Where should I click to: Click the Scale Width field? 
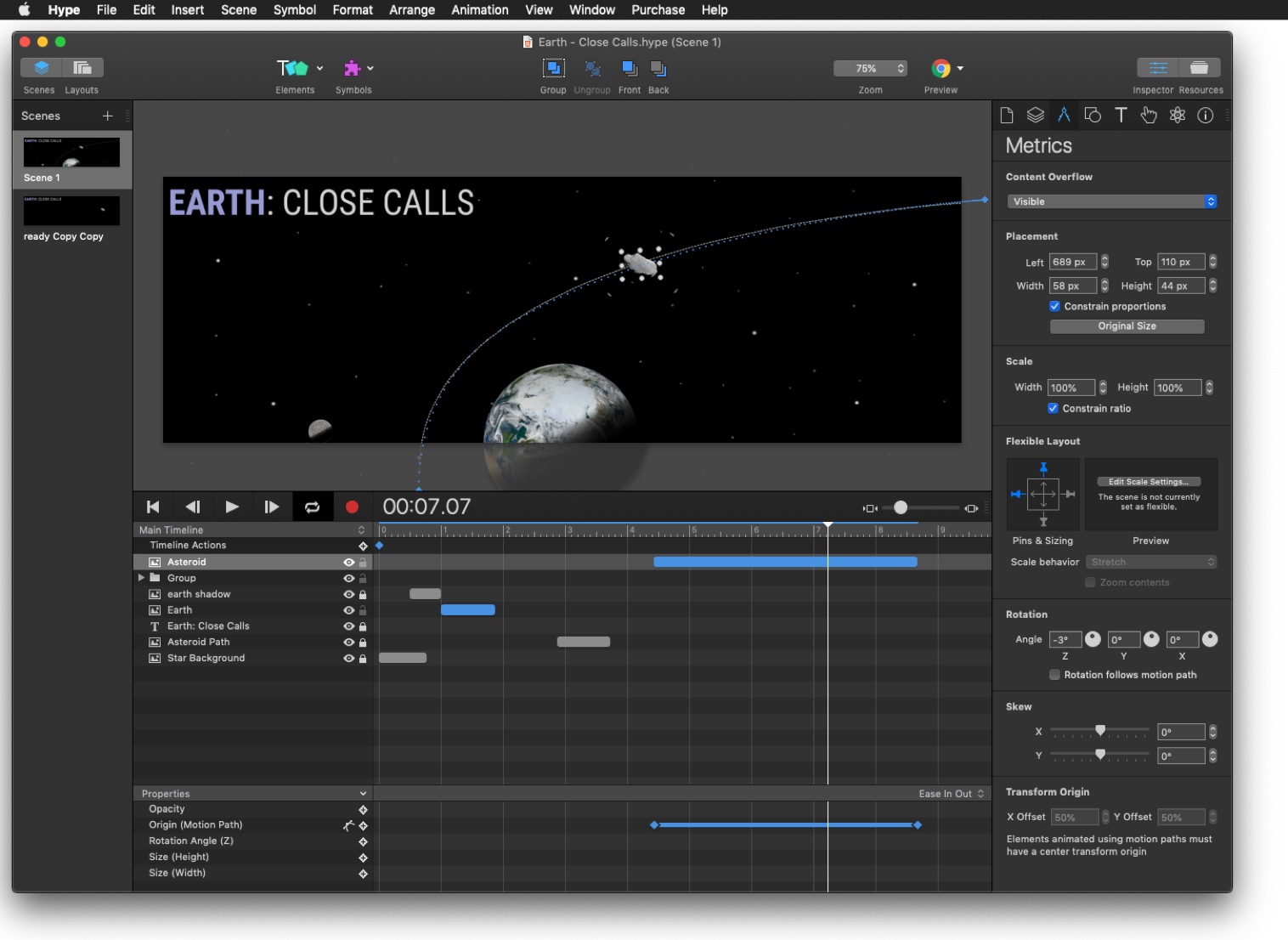point(1071,388)
